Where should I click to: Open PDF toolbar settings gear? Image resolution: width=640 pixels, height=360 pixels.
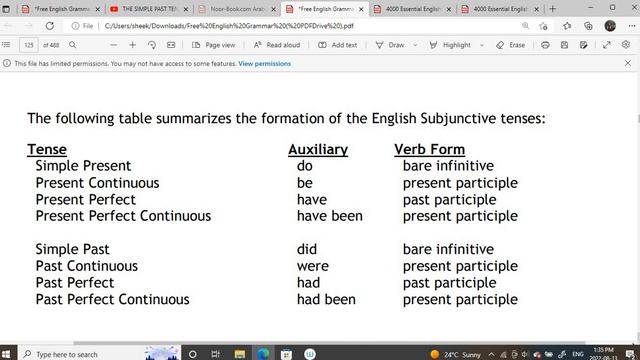626,44
